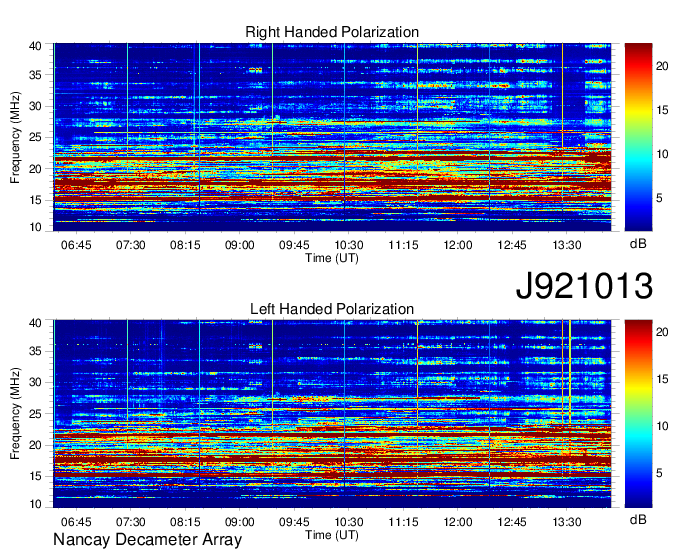Click the 10:30 tick label on the top plot
The image size is (680, 552).
[x=349, y=245]
